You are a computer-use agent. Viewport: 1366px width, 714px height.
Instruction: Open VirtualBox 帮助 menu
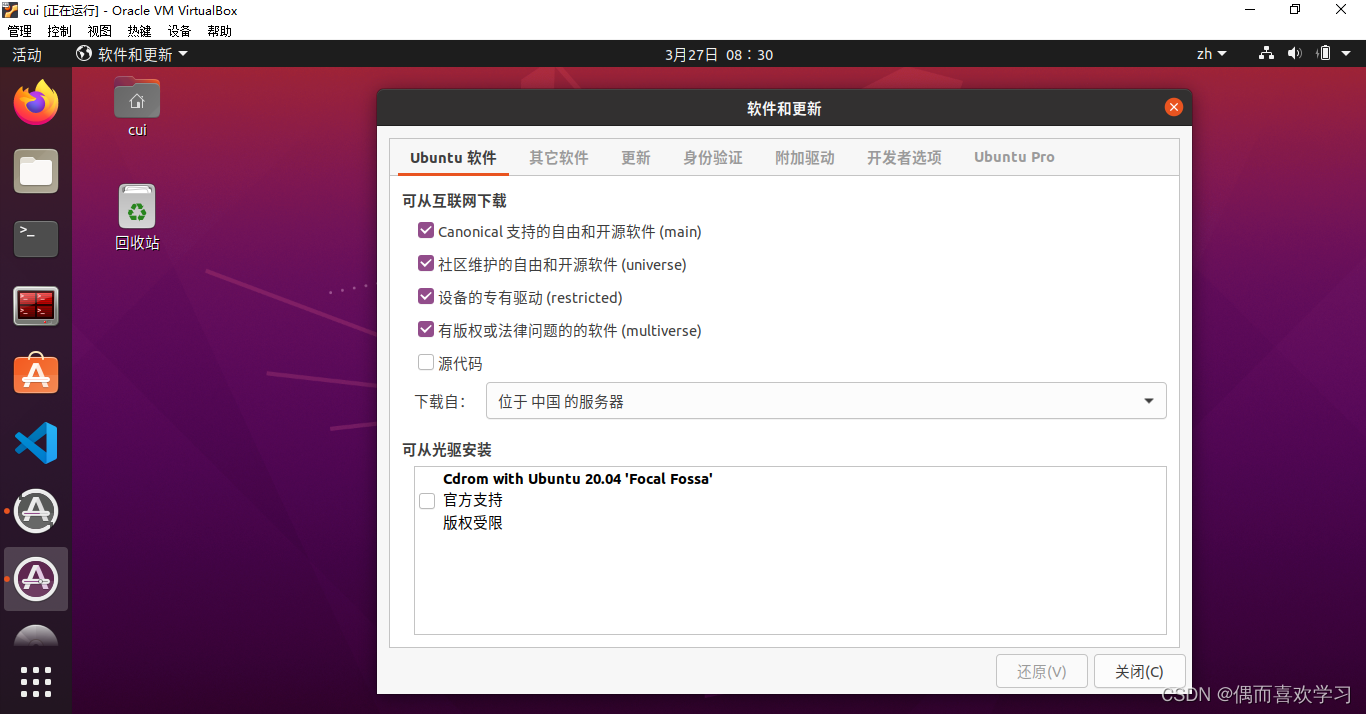220,31
